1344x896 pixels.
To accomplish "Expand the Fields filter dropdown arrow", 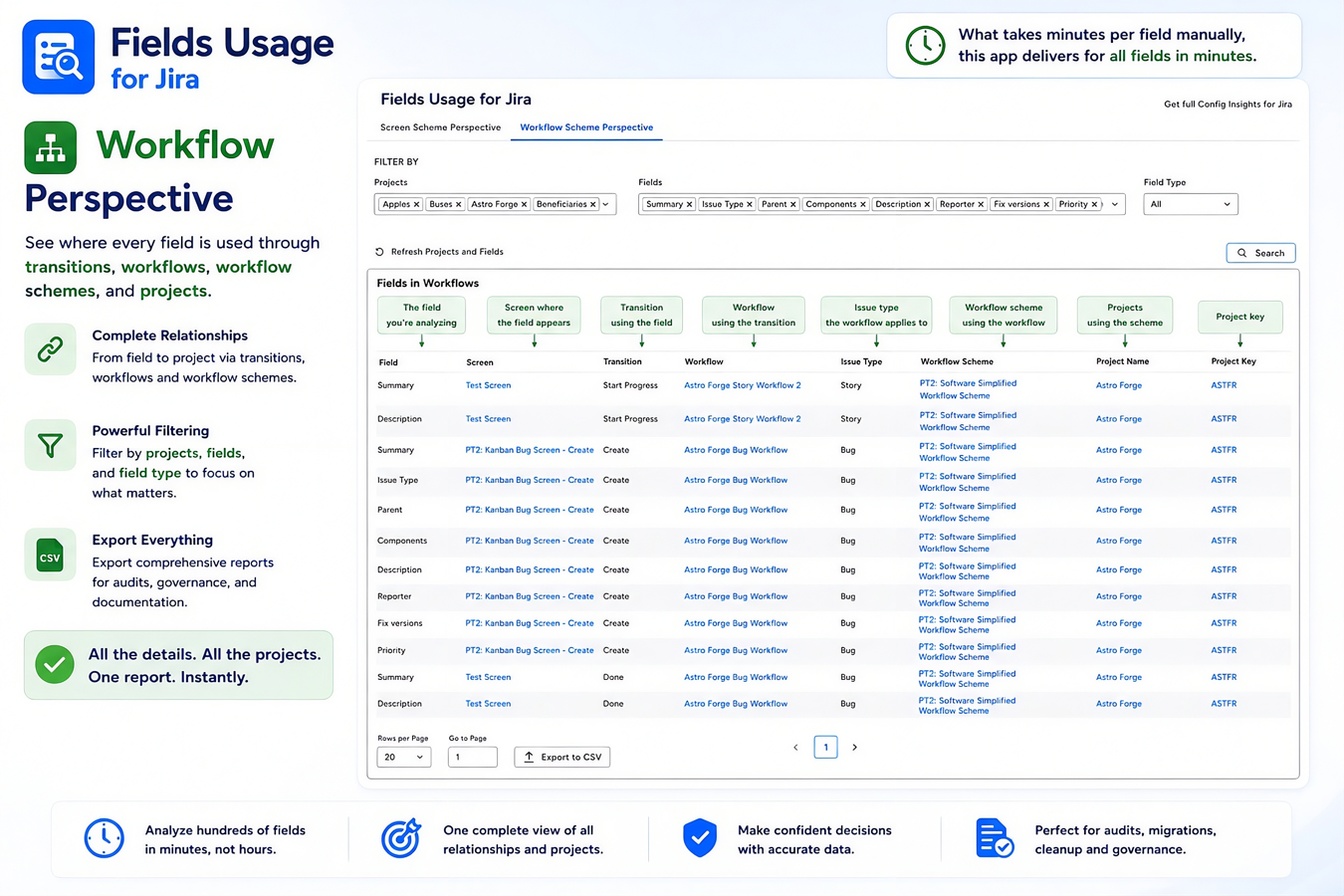I will pyautogui.click(x=1114, y=204).
